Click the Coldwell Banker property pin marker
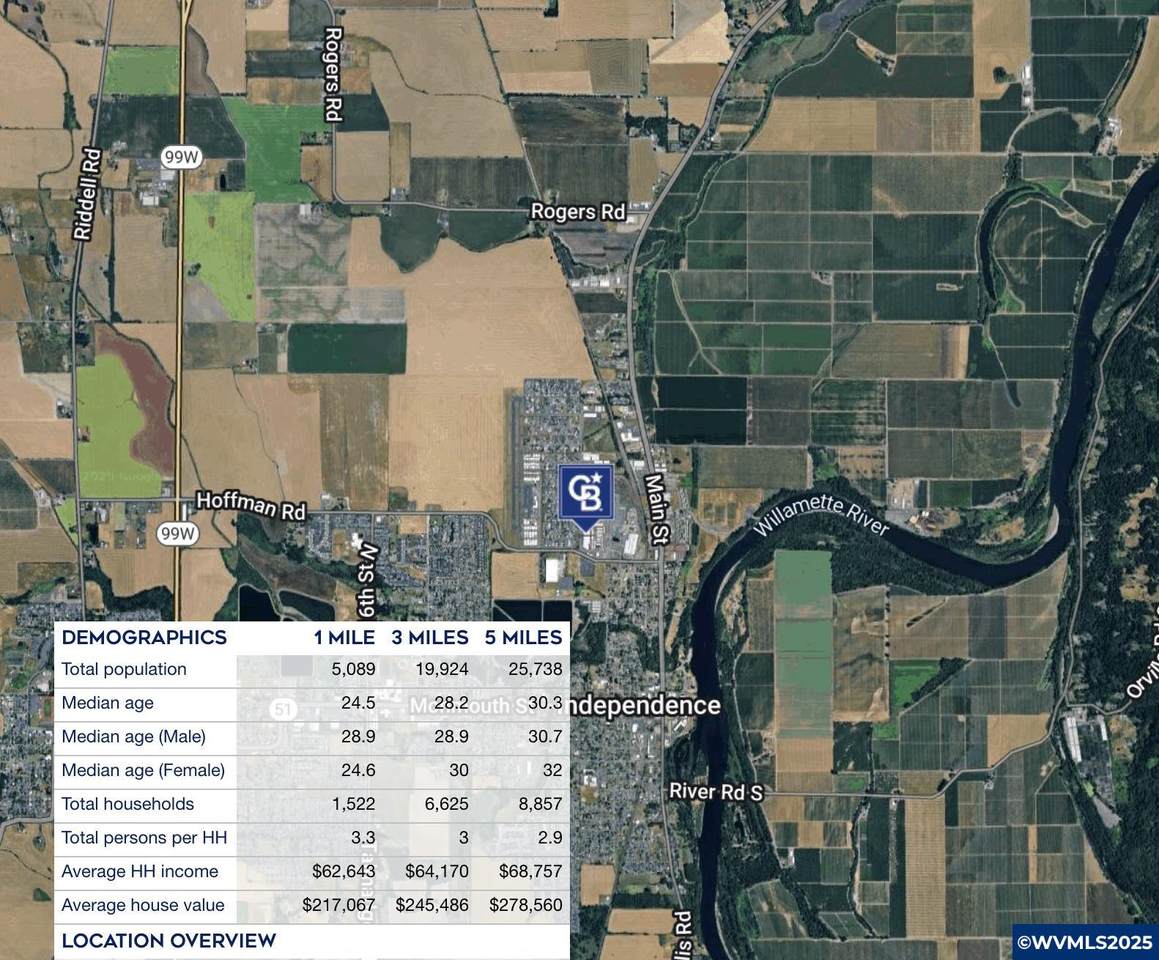 point(585,493)
